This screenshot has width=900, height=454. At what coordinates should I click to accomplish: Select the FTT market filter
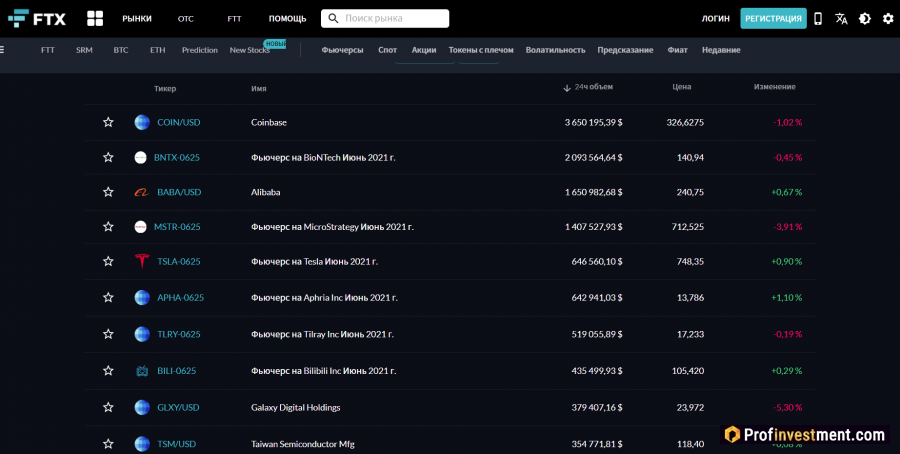[48, 50]
